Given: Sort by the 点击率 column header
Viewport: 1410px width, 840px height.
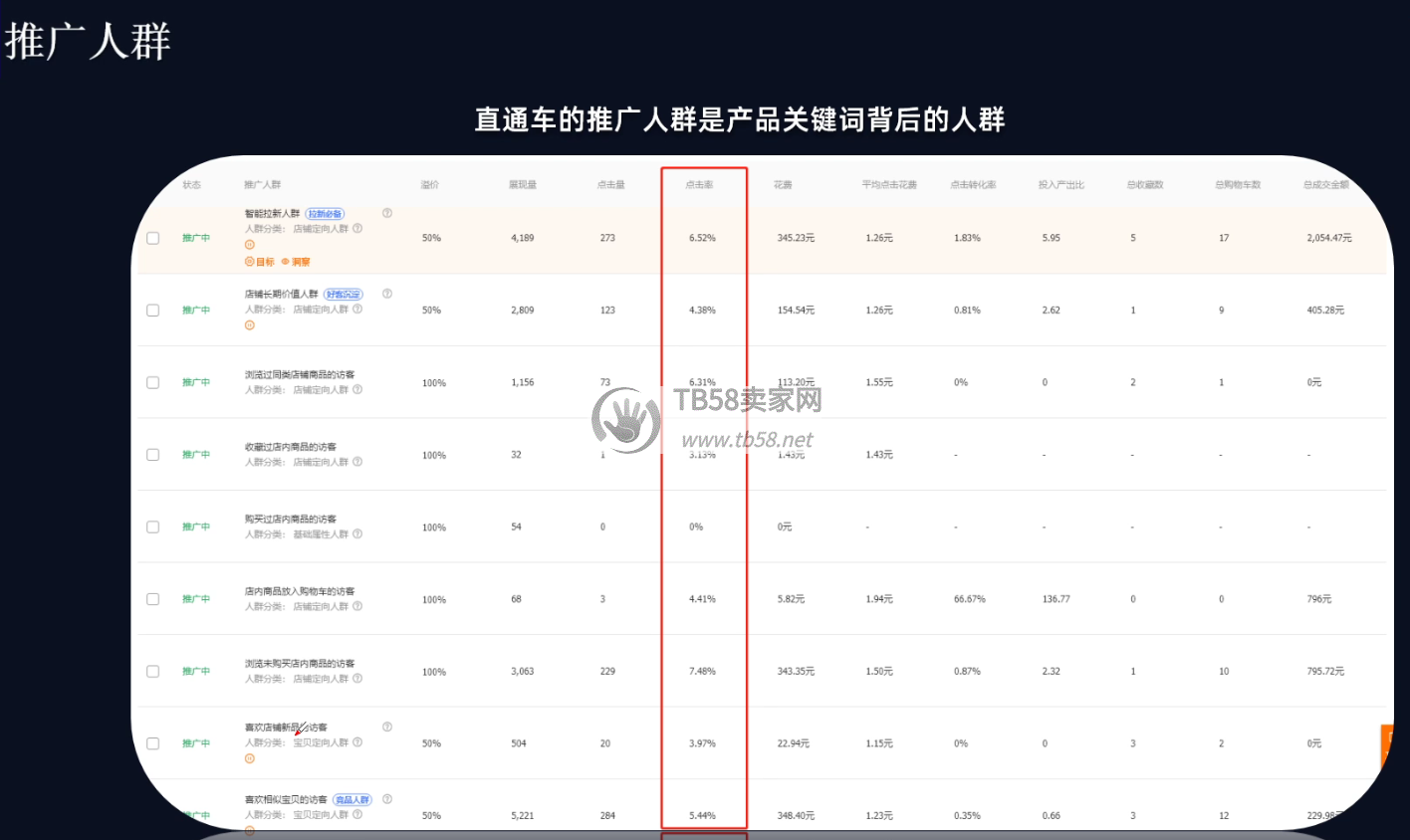Looking at the screenshot, I should coord(699,185).
